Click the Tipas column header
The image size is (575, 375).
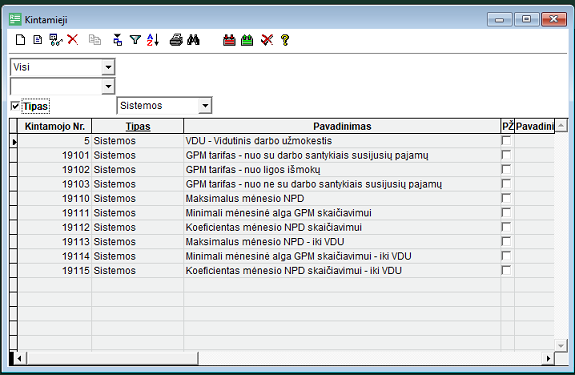click(x=138, y=126)
